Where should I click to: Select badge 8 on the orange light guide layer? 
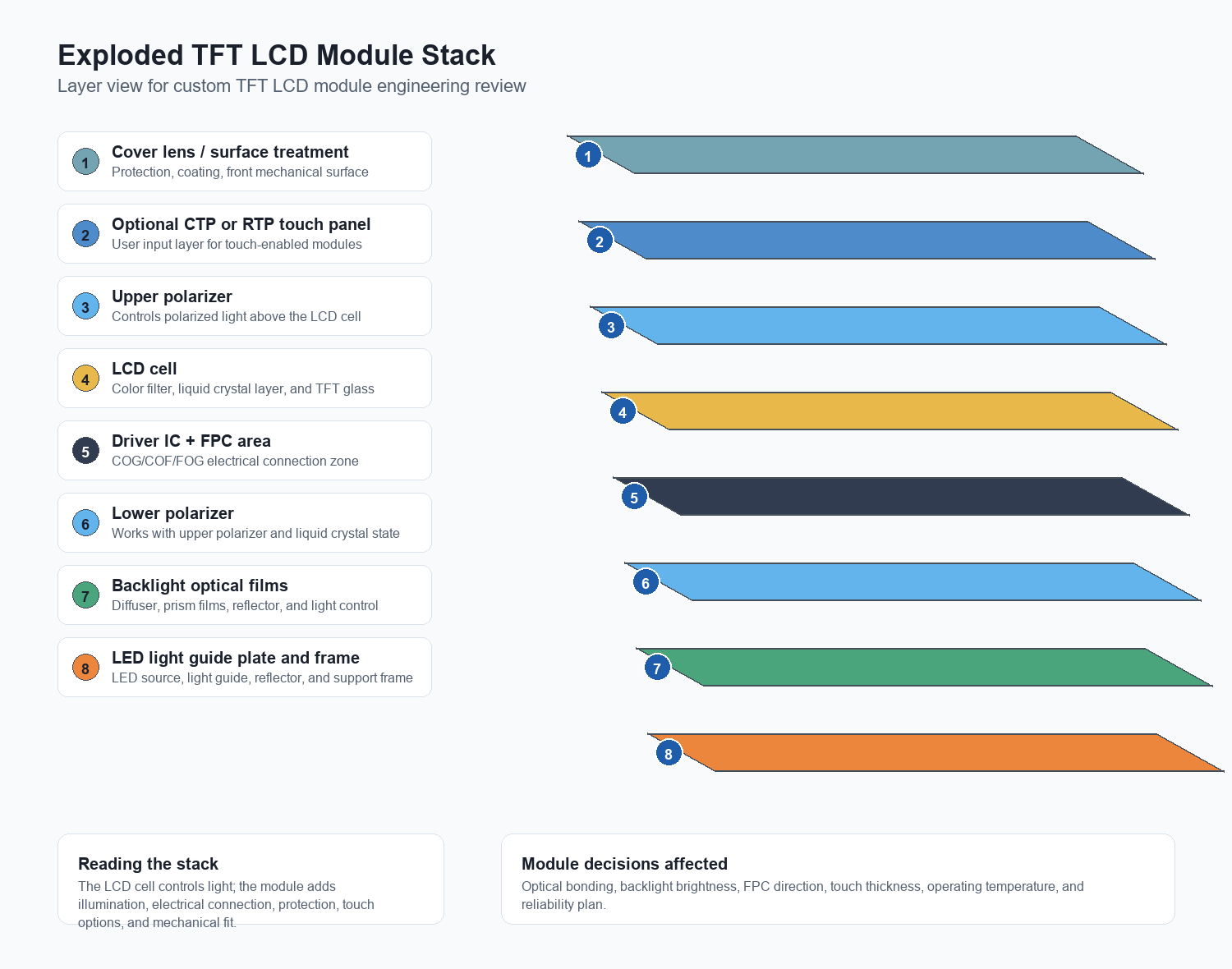[x=669, y=753]
